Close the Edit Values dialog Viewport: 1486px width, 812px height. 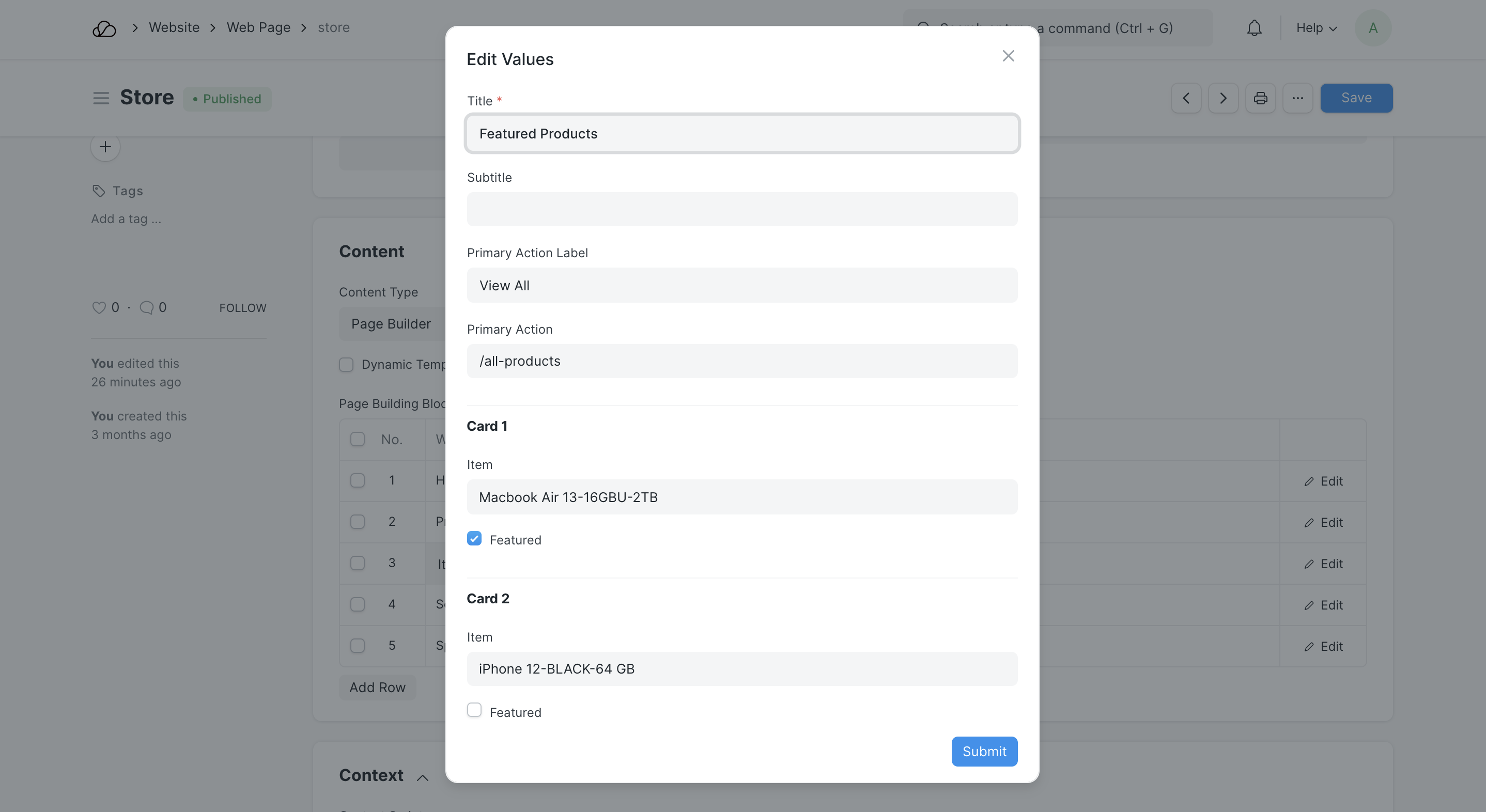(x=1008, y=56)
